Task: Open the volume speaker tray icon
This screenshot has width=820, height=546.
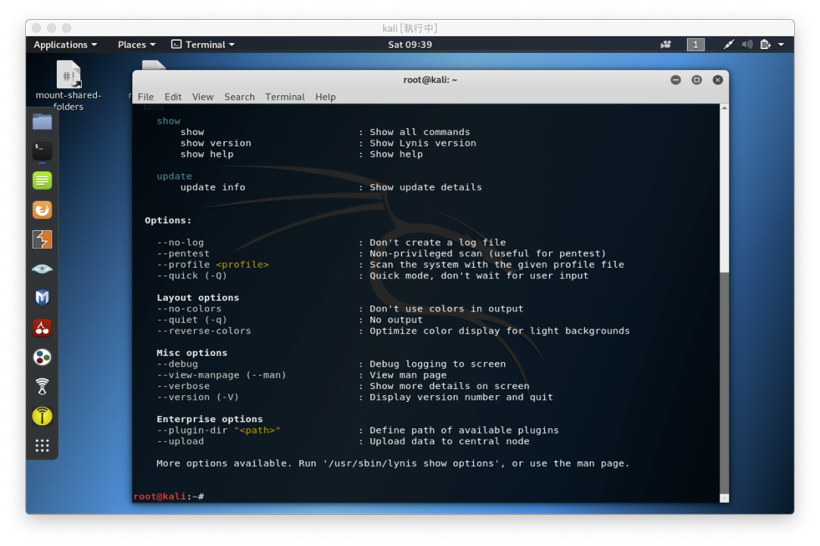Action: pyautogui.click(x=747, y=44)
